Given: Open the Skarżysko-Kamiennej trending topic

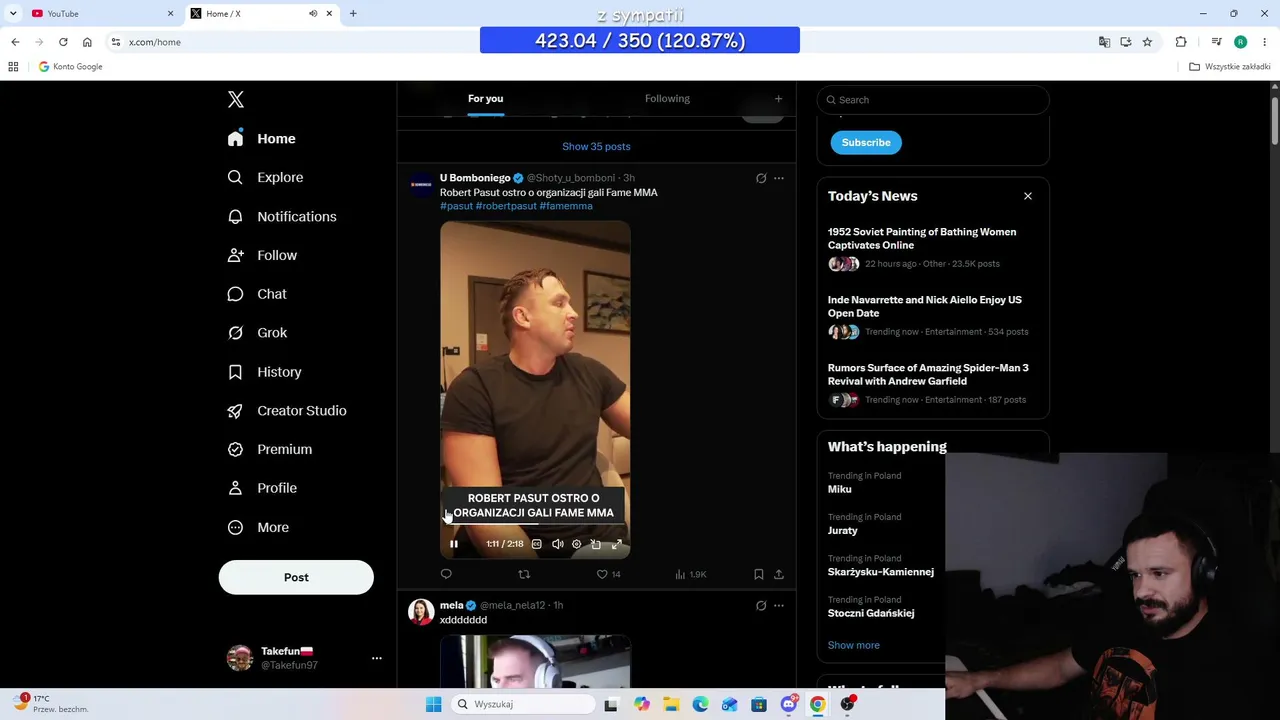Looking at the screenshot, I should tap(881, 572).
